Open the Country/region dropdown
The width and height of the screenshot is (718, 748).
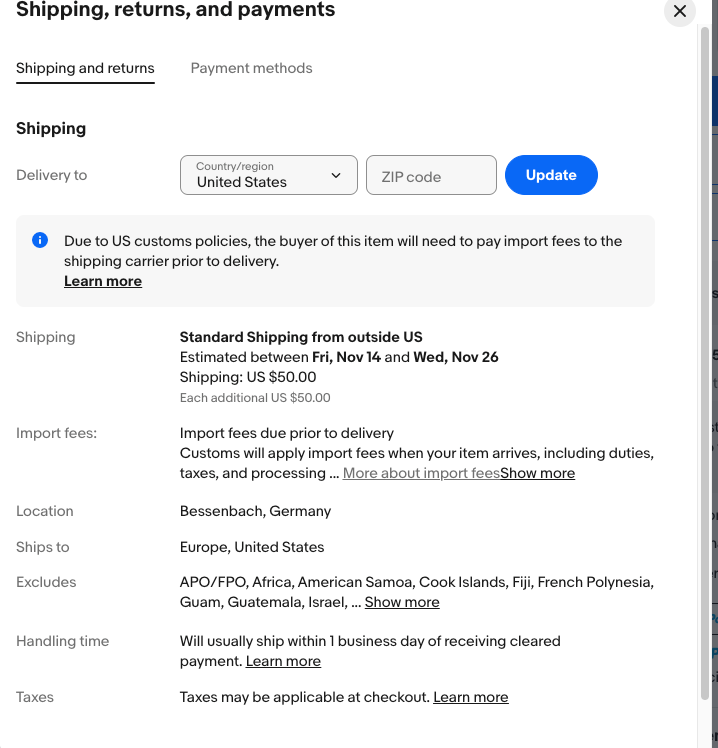(x=268, y=175)
